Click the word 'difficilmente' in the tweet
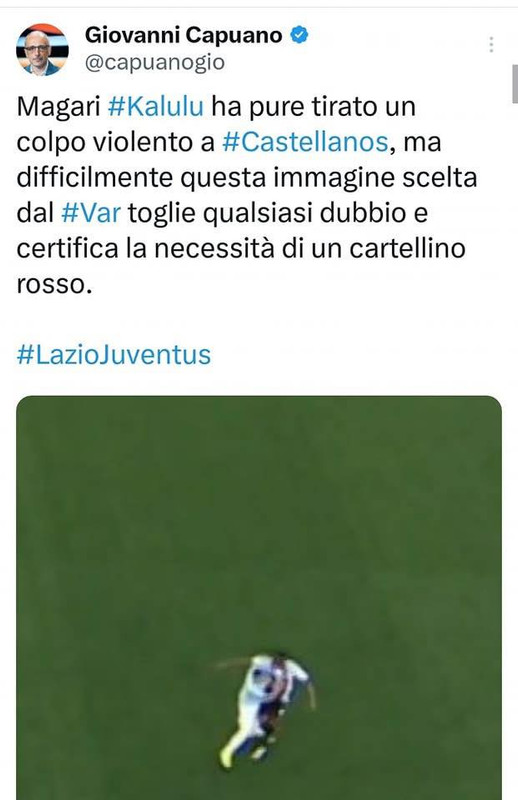This screenshot has width=518, height=800. pos(95,178)
